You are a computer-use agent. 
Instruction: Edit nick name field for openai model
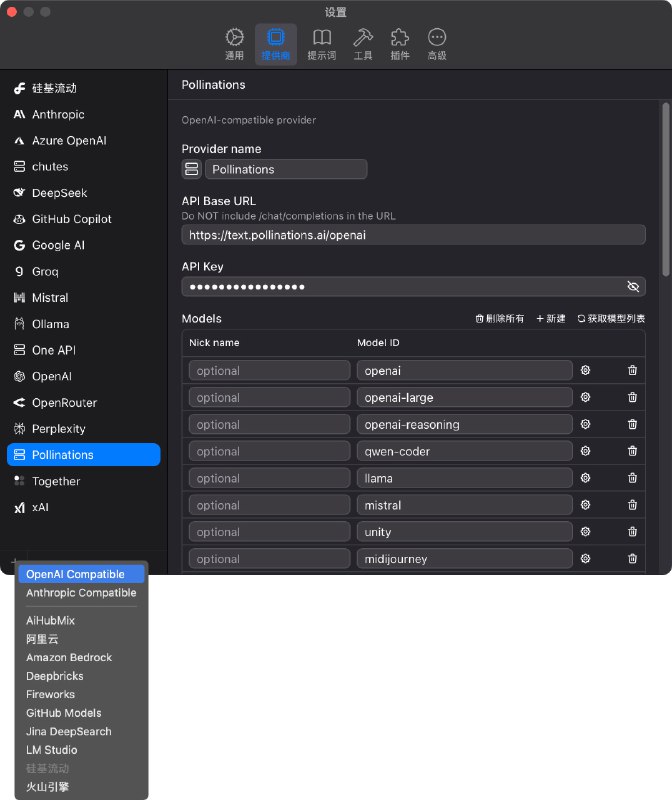point(269,370)
